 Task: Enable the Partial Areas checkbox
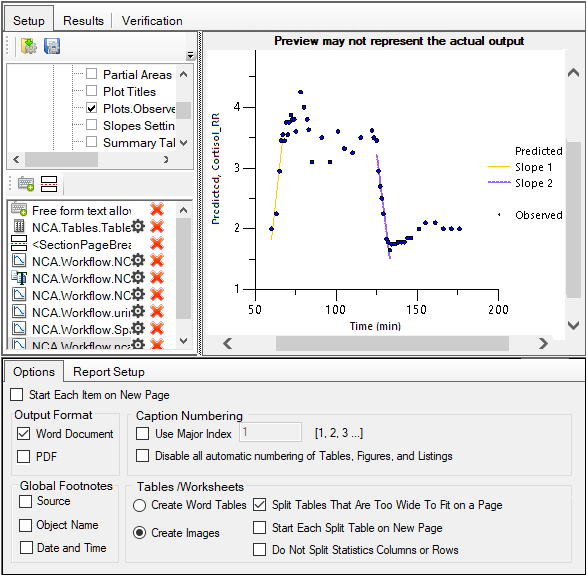pos(92,74)
